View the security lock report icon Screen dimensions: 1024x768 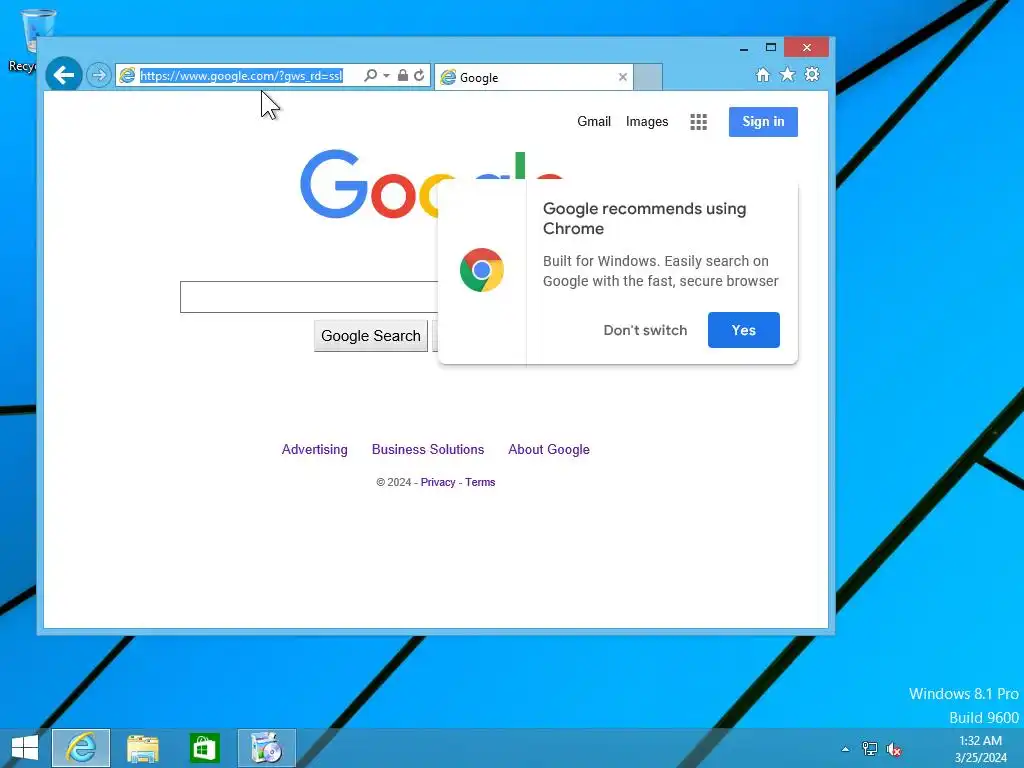click(x=403, y=75)
